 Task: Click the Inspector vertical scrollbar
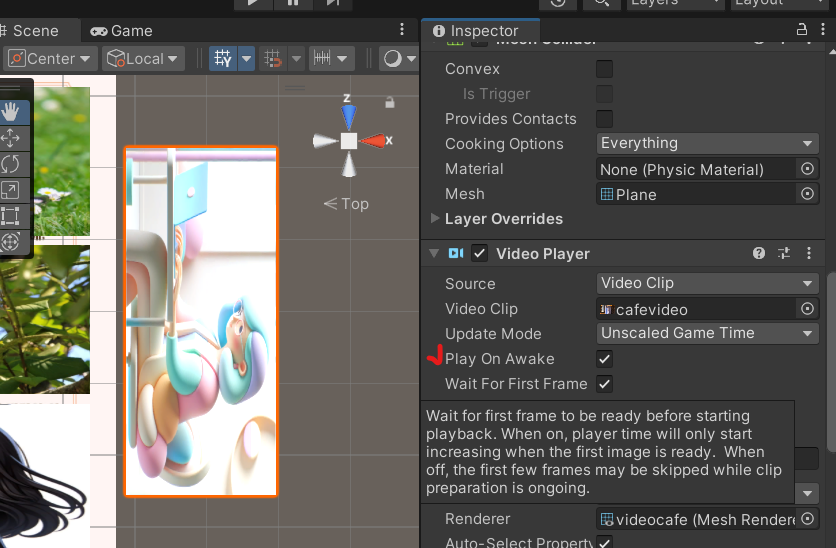(831, 362)
